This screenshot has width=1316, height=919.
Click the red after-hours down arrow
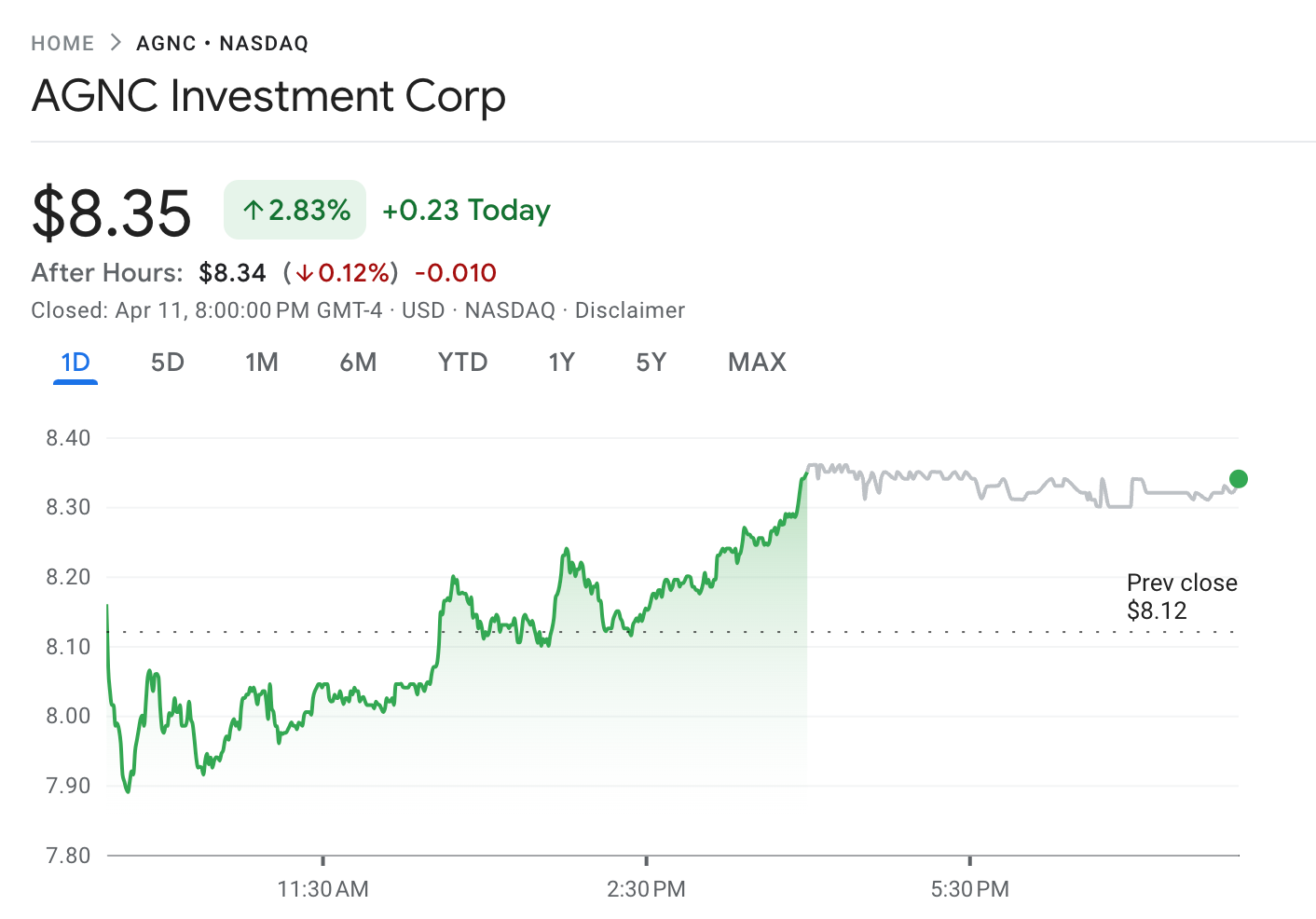[x=305, y=273]
